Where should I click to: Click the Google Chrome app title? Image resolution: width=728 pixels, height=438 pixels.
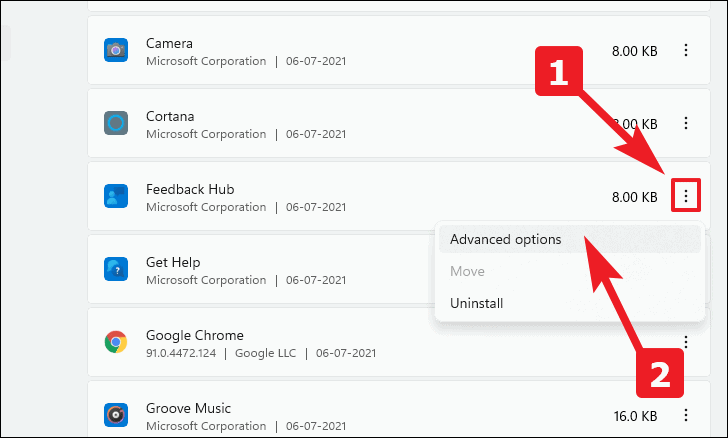[x=195, y=335]
